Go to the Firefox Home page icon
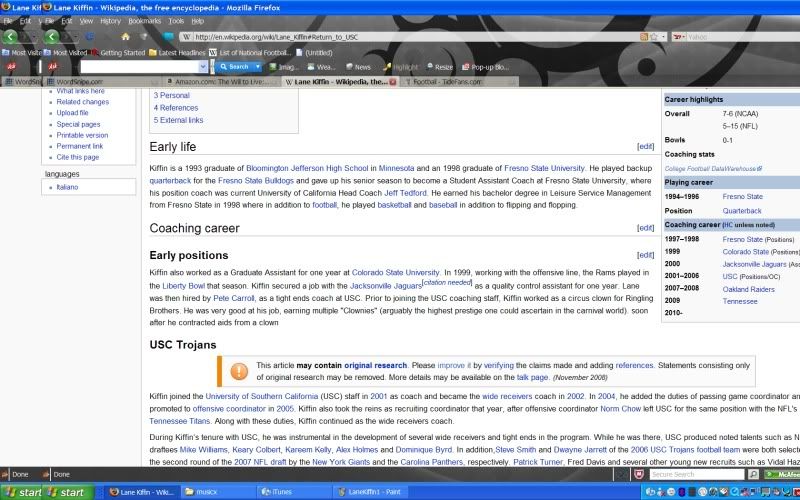This screenshot has width=800, height=500. [125, 37]
